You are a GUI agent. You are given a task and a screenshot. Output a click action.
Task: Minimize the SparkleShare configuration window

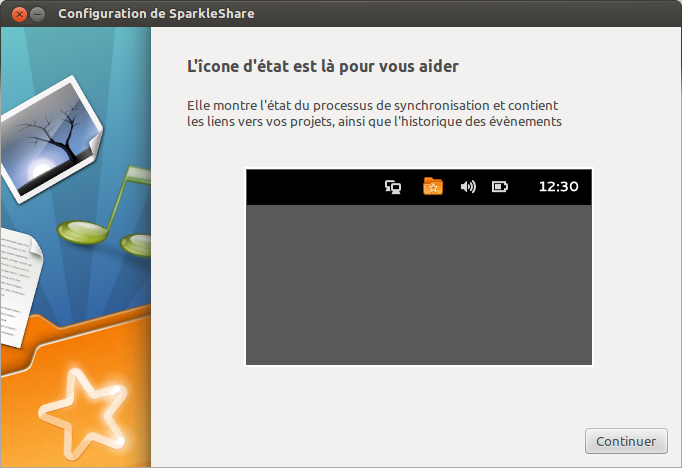tap(38, 14)
